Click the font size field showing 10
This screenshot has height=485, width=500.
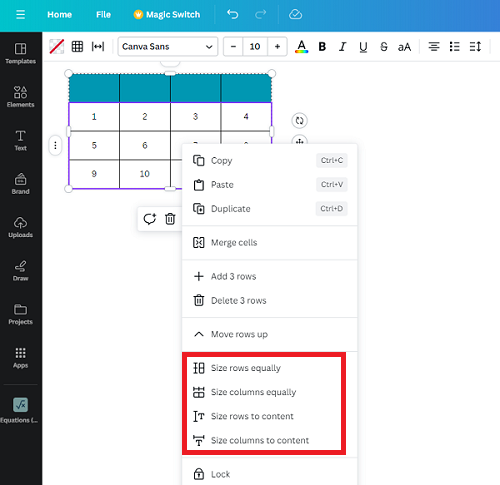pos(255,47)
